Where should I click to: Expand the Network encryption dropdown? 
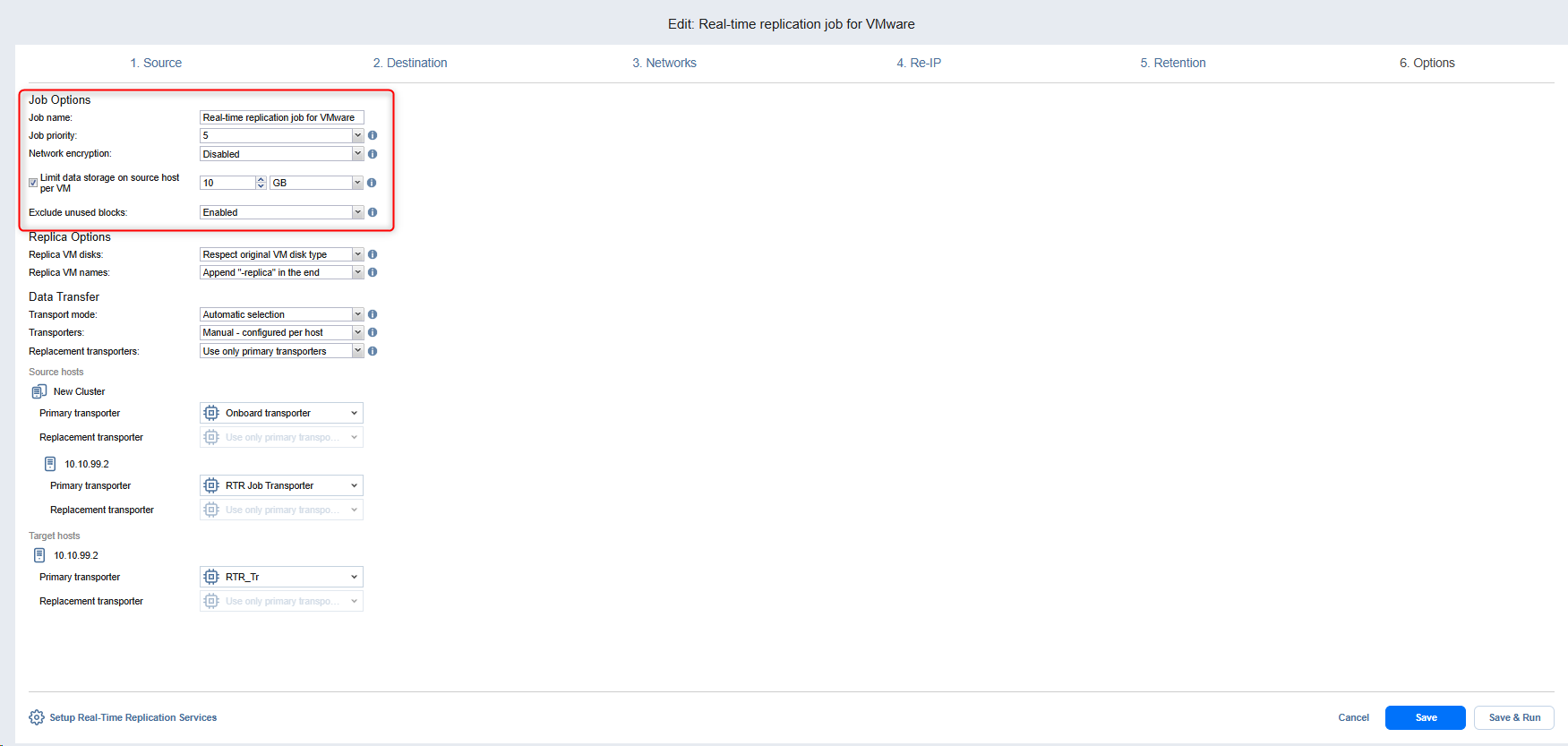pyautogui.click(x=357, y=154)
